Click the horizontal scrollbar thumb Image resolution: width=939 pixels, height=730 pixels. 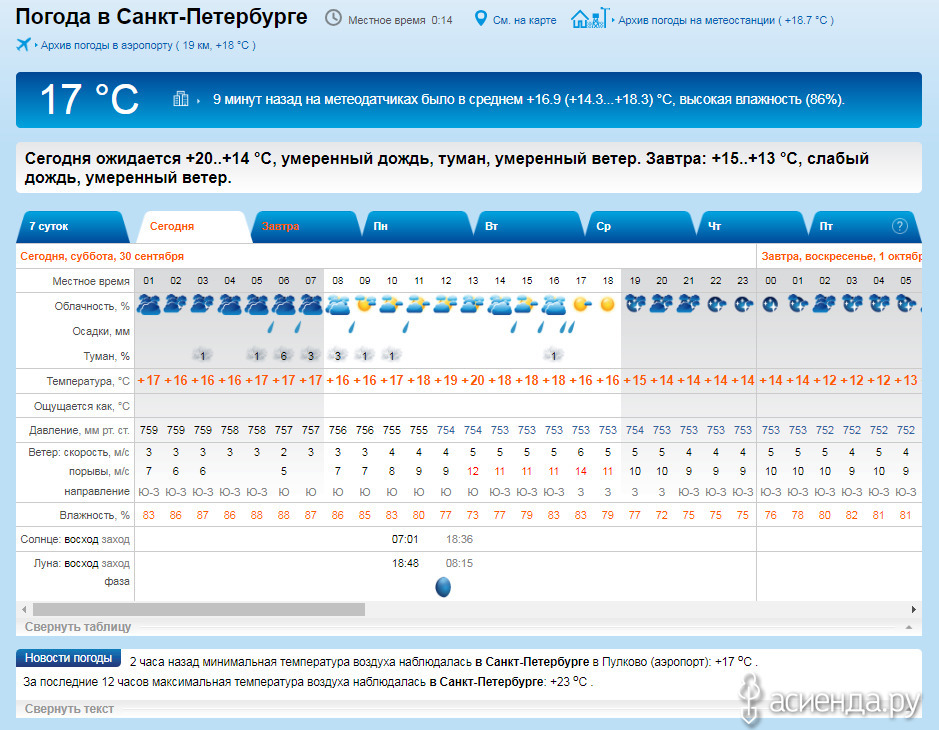click(199, 610)
